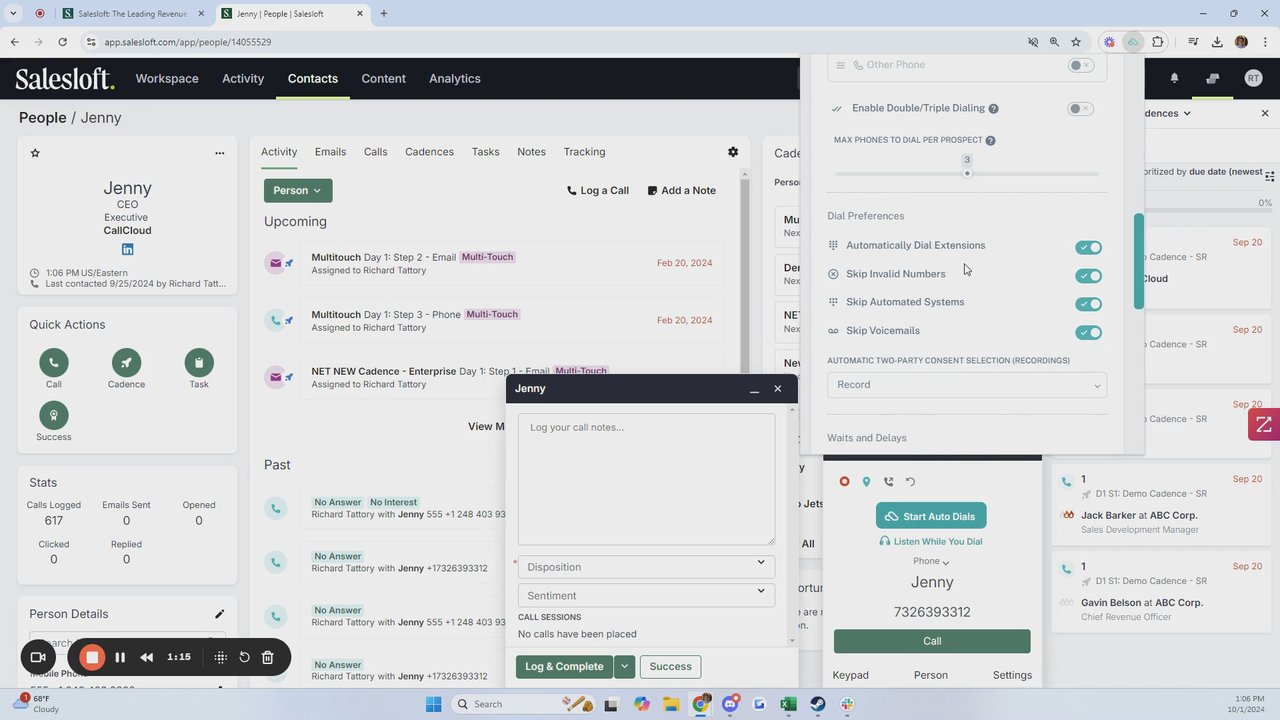The height and width of the screenshot is (720, 1280).
Task: Disable Automatically Dial Extensions toggle
Action: pyautogui.click(x=1088, y=247)
